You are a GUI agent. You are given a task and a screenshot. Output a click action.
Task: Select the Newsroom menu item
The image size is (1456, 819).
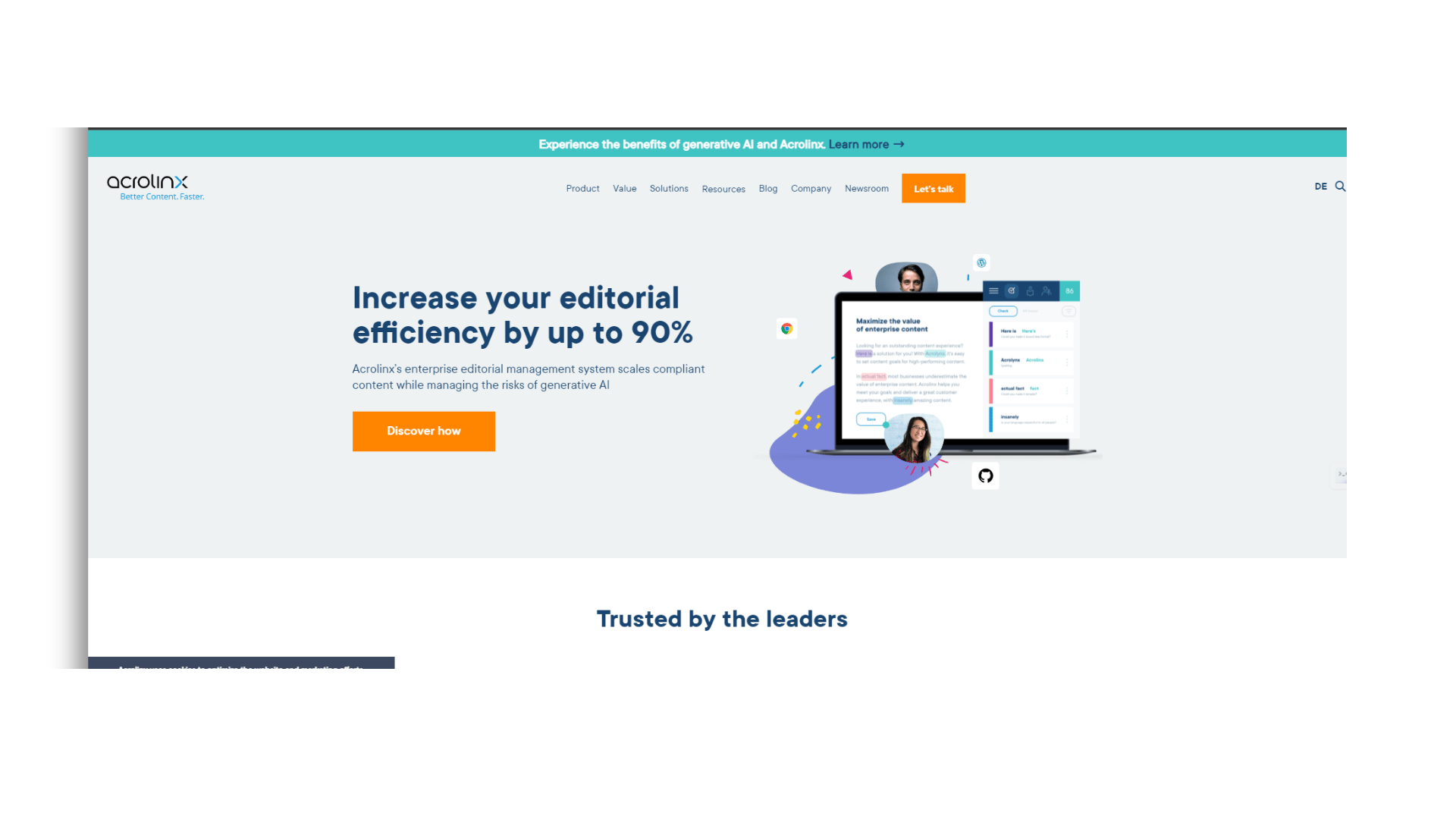pyautogui.click(x=866, y=188)
